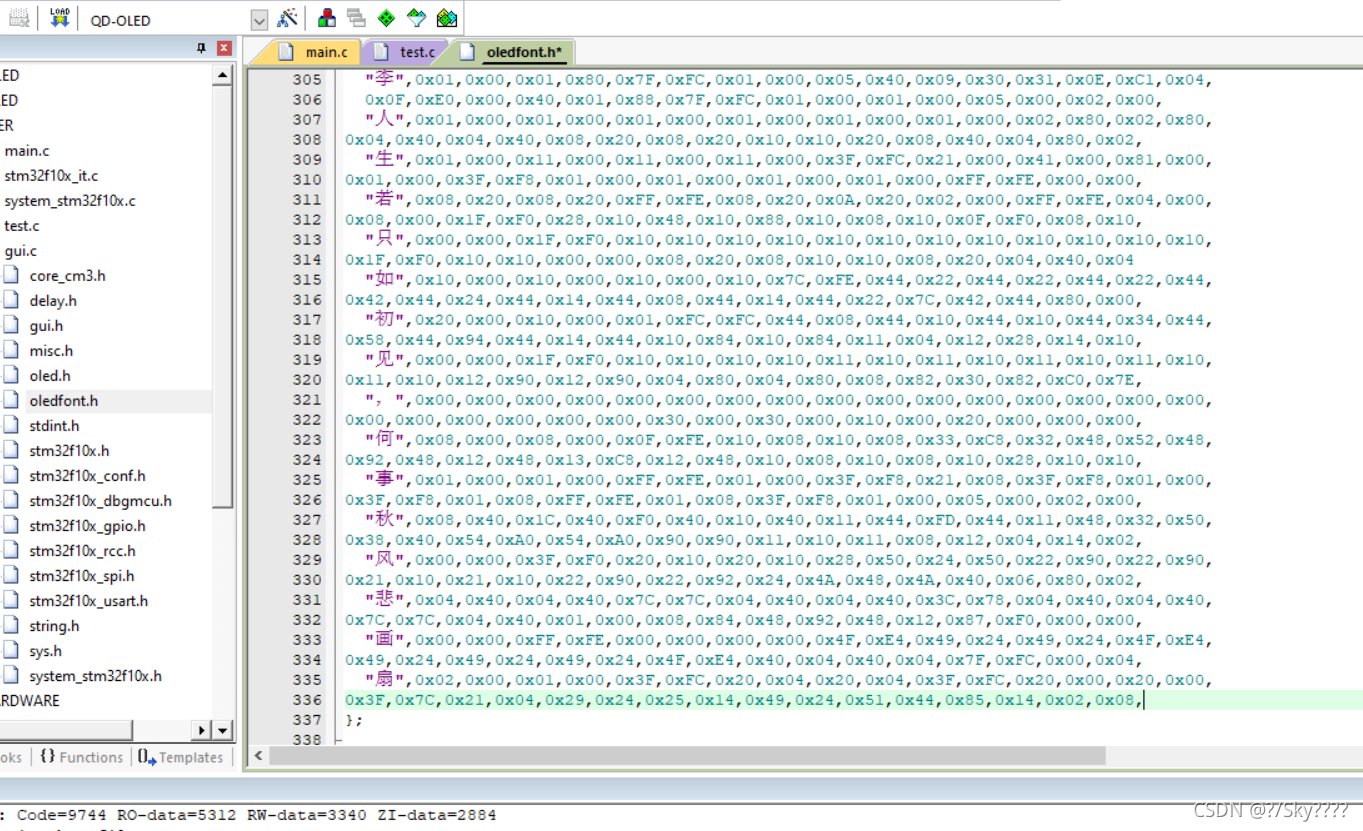
Task: Click the stdint.h file icon
Action: pyautogui.click(x=11, y=425)
